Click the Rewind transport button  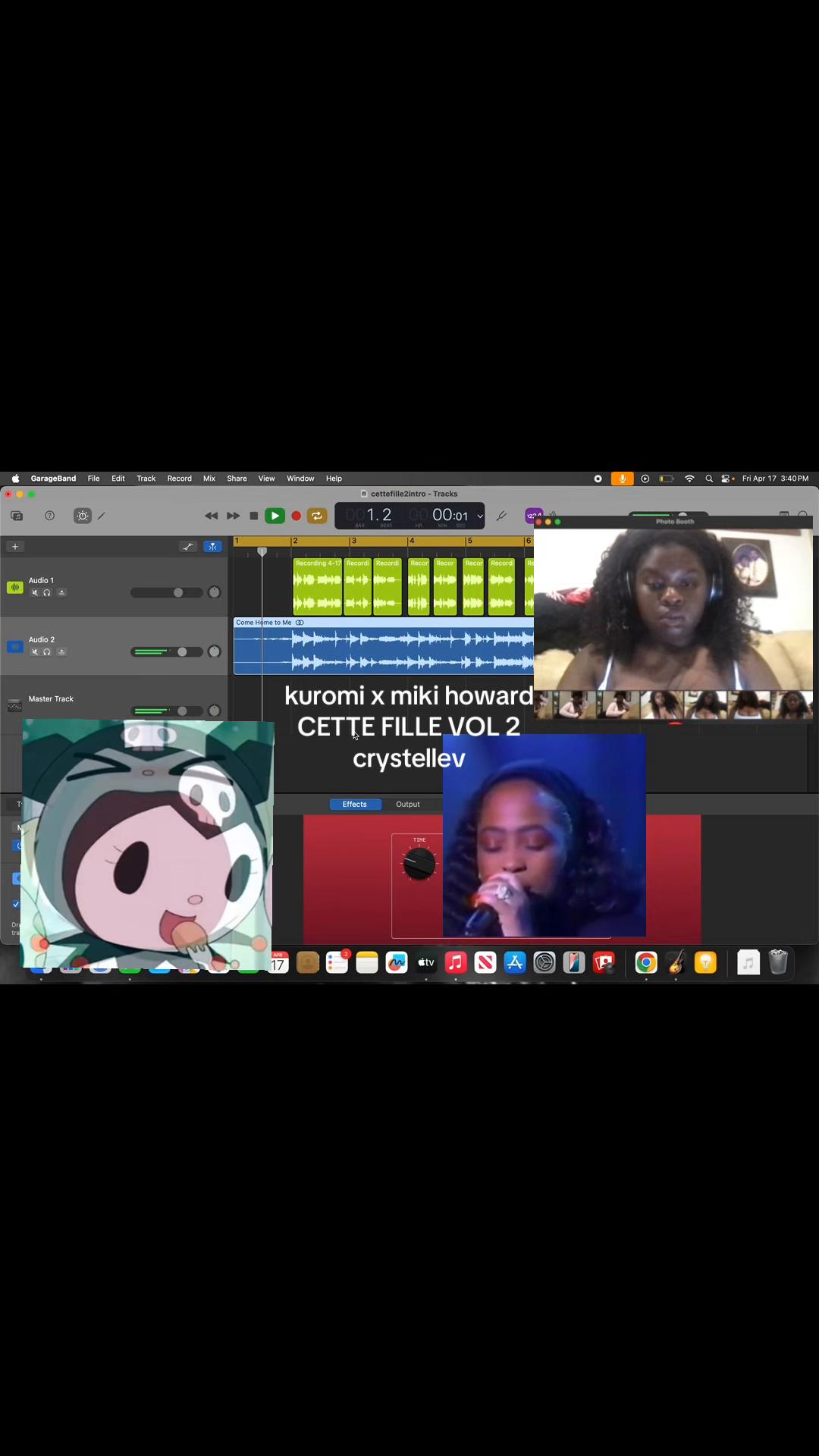pyautogui.click(x=212, y=516)
